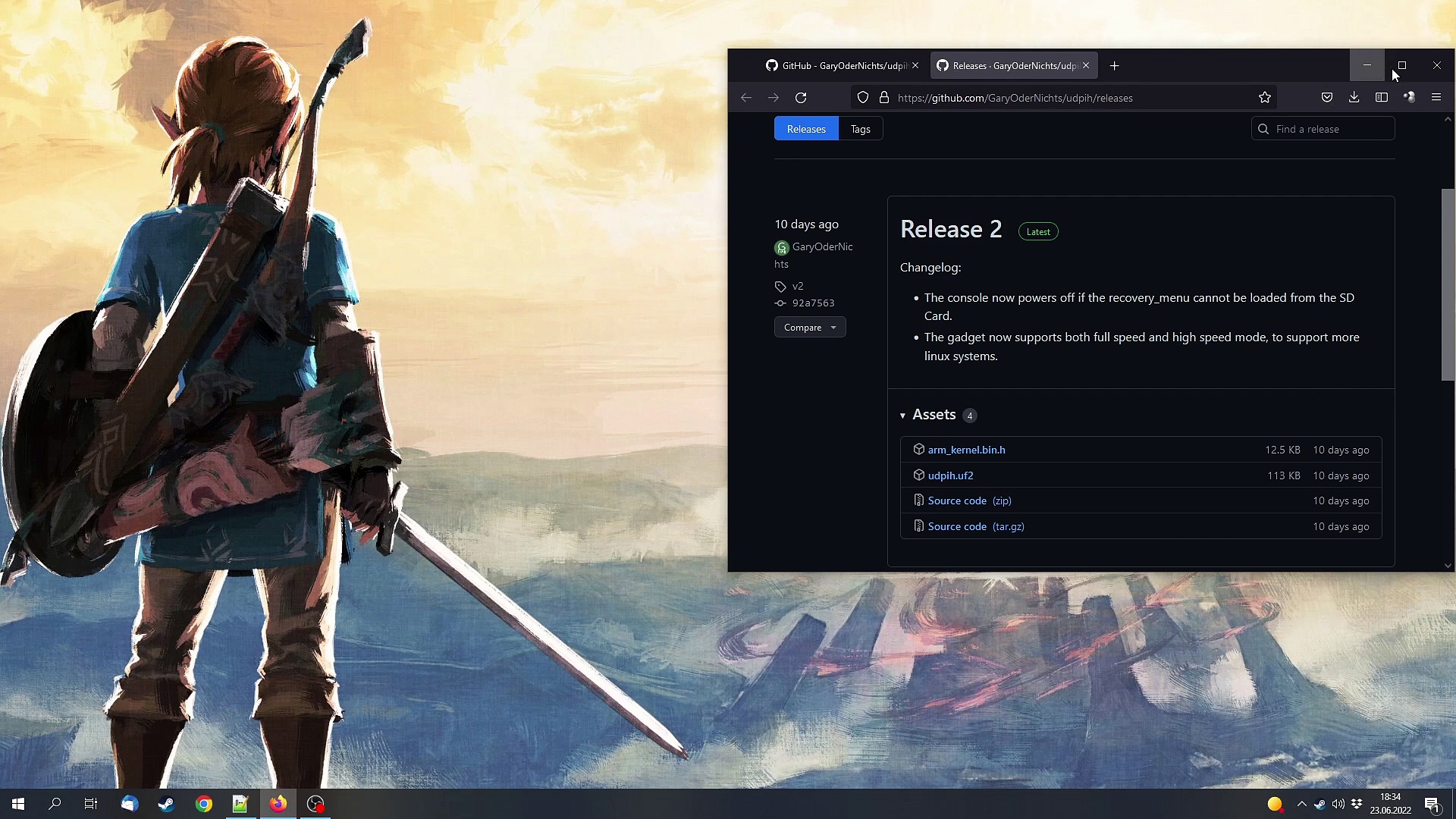Screen dimensions: 1456x819
Task: Click the site padlock security icon
Action: pyautogui.click(x=883, y=98)
